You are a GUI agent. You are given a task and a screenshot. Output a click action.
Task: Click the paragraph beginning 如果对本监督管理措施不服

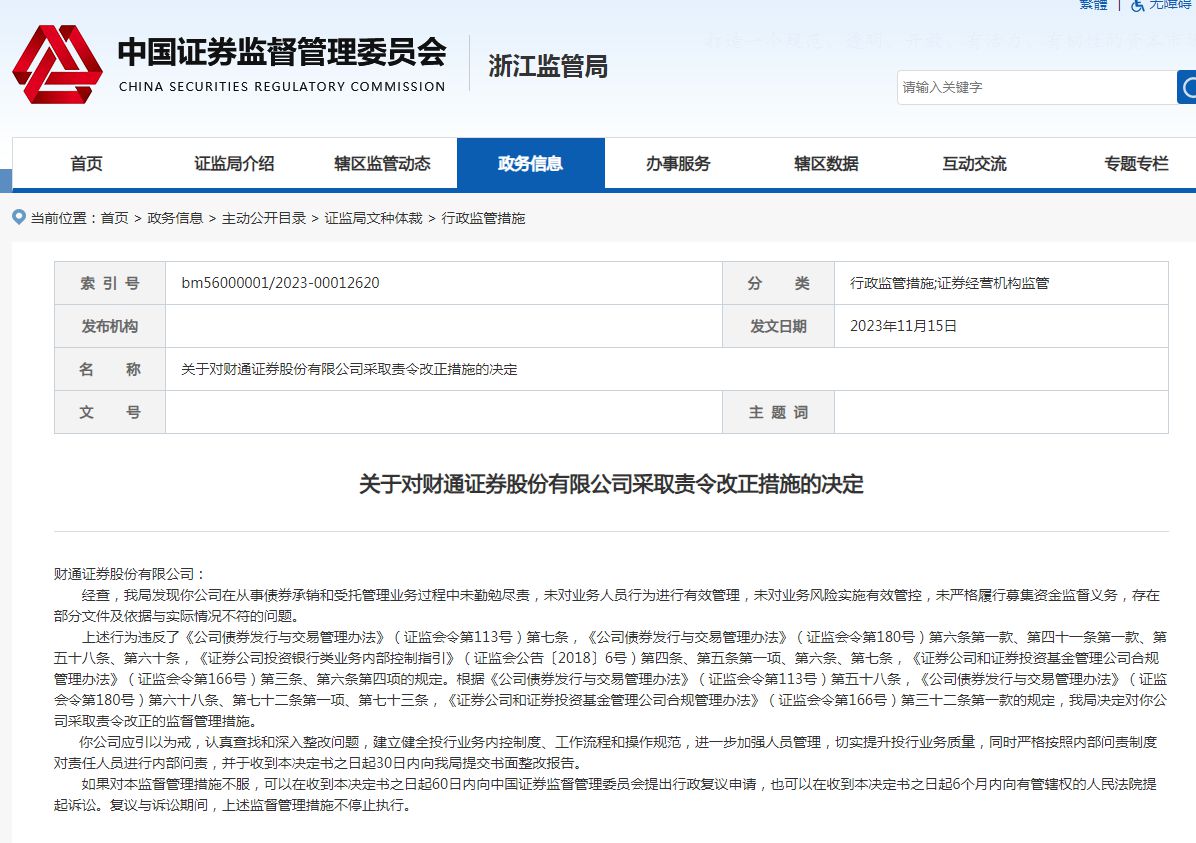click(606, 794)
